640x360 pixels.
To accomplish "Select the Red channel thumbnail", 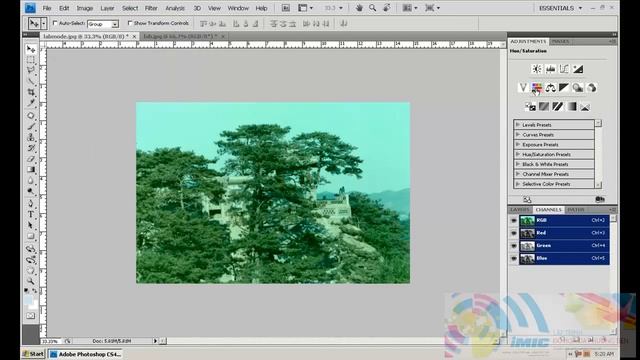I will [527, 233].
